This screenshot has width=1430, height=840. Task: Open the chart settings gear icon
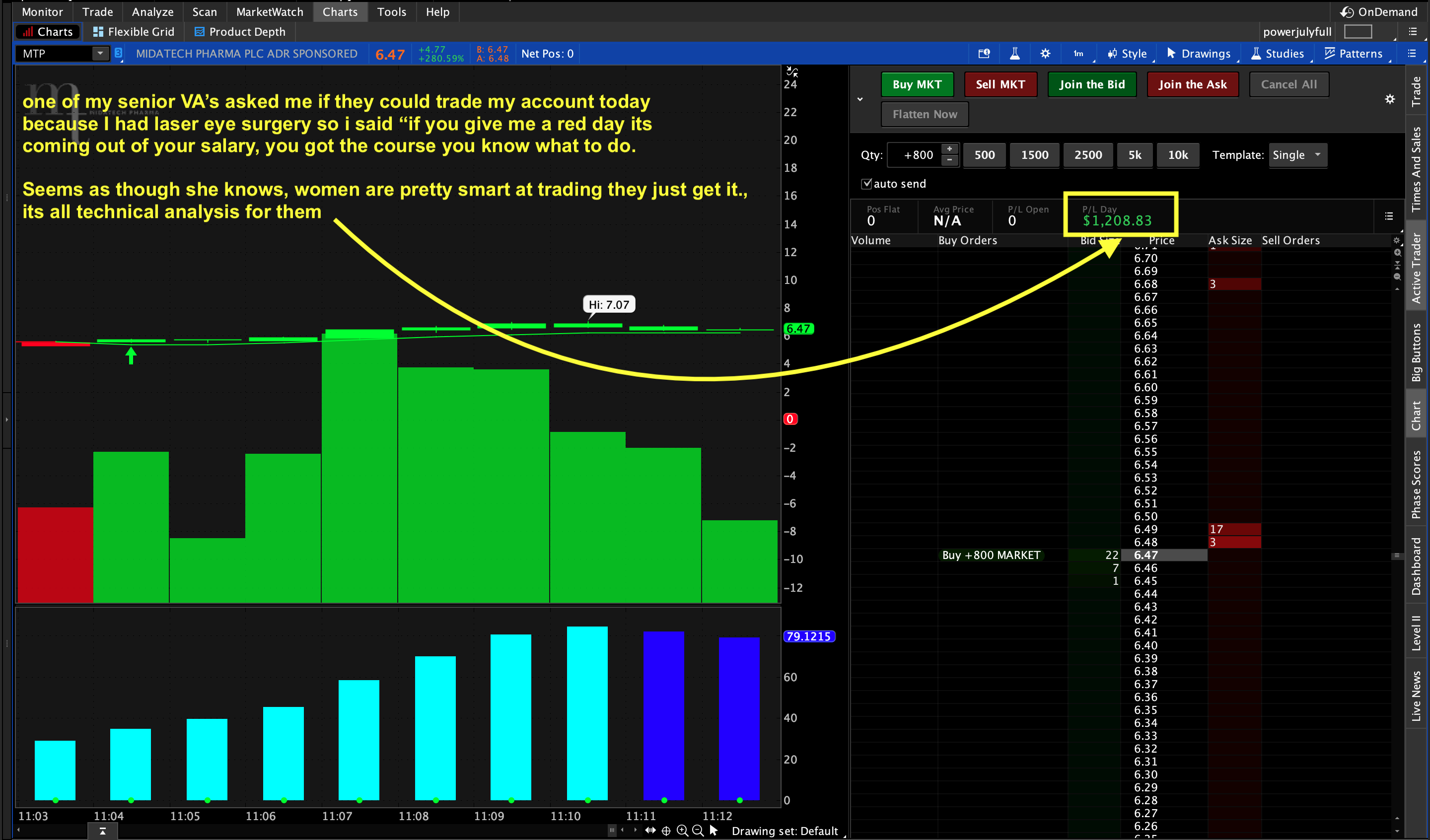point(1045,54)
